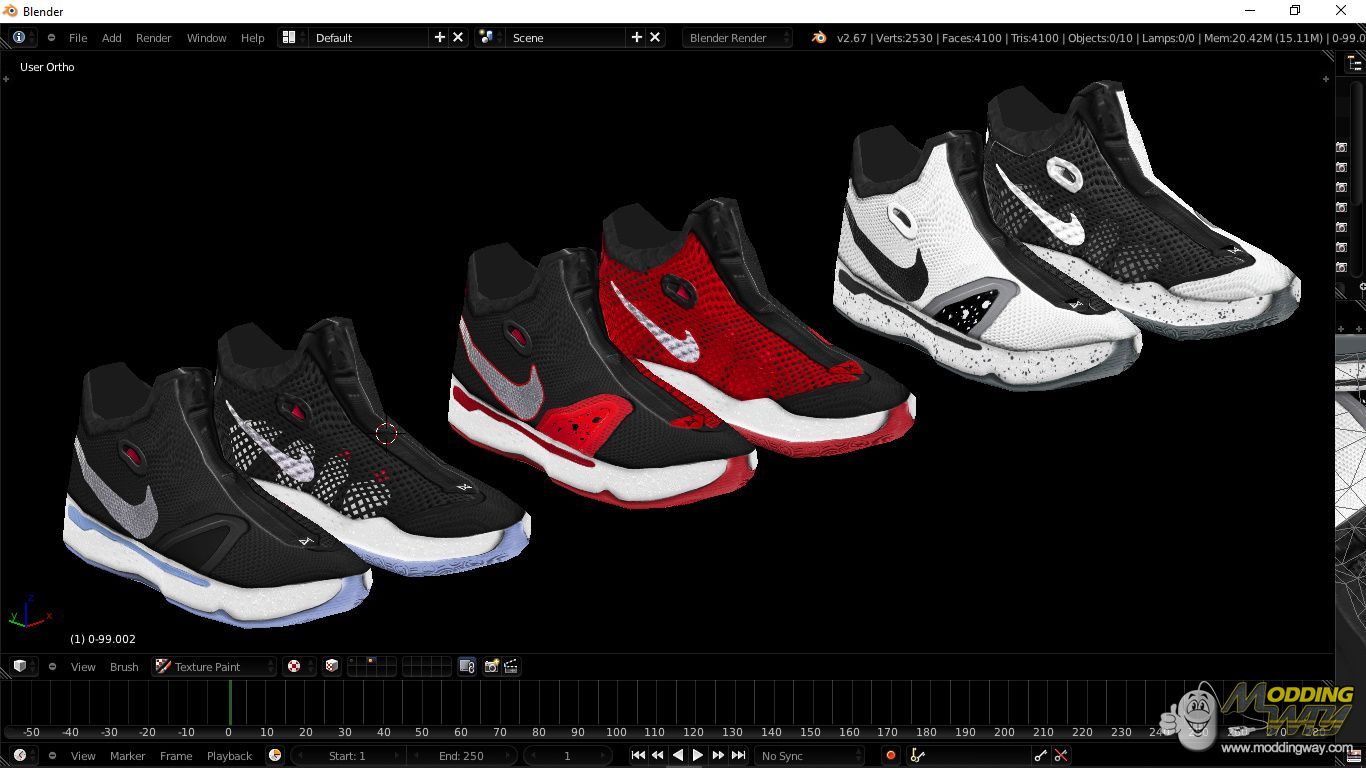Click the delete keyframe icon

pyautogui.click(x=1061, y=756)
